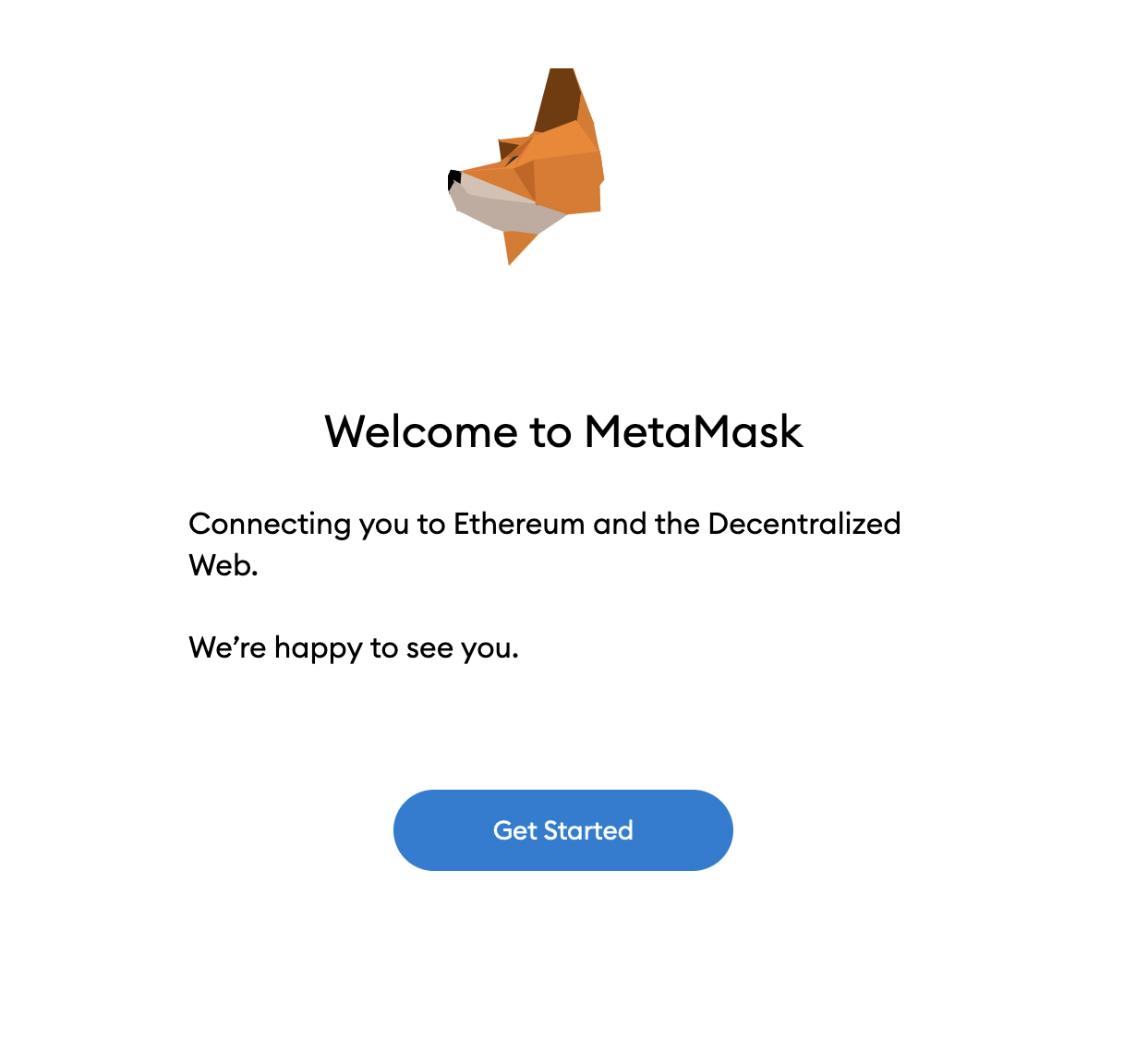Image resolution: width=1136 pixels, height=1064 pixels.
Task: Click the word "MetaMask" in the heading
Action: (694, 431)
